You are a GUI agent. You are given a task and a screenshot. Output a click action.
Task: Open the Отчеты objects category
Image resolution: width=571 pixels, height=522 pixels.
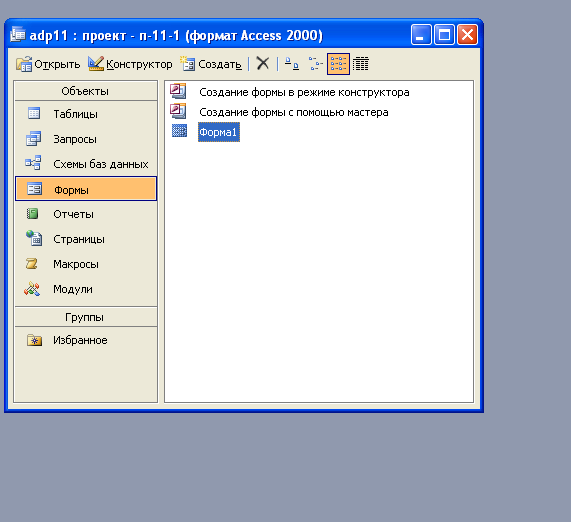(86, 214)
